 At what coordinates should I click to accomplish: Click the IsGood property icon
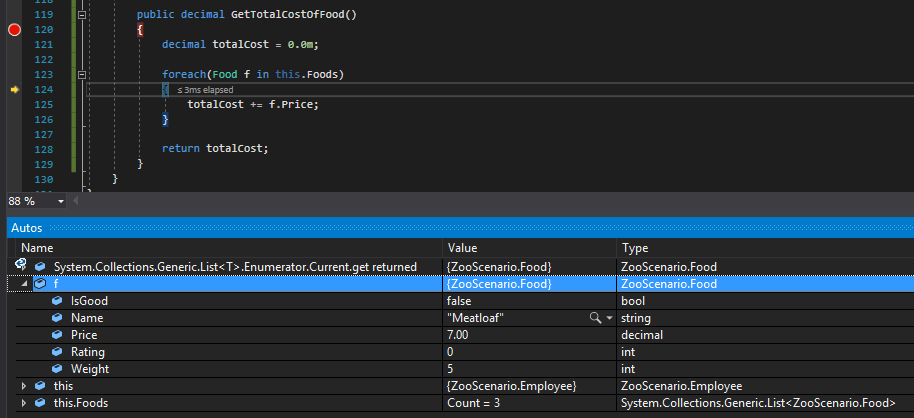point(58,301)
